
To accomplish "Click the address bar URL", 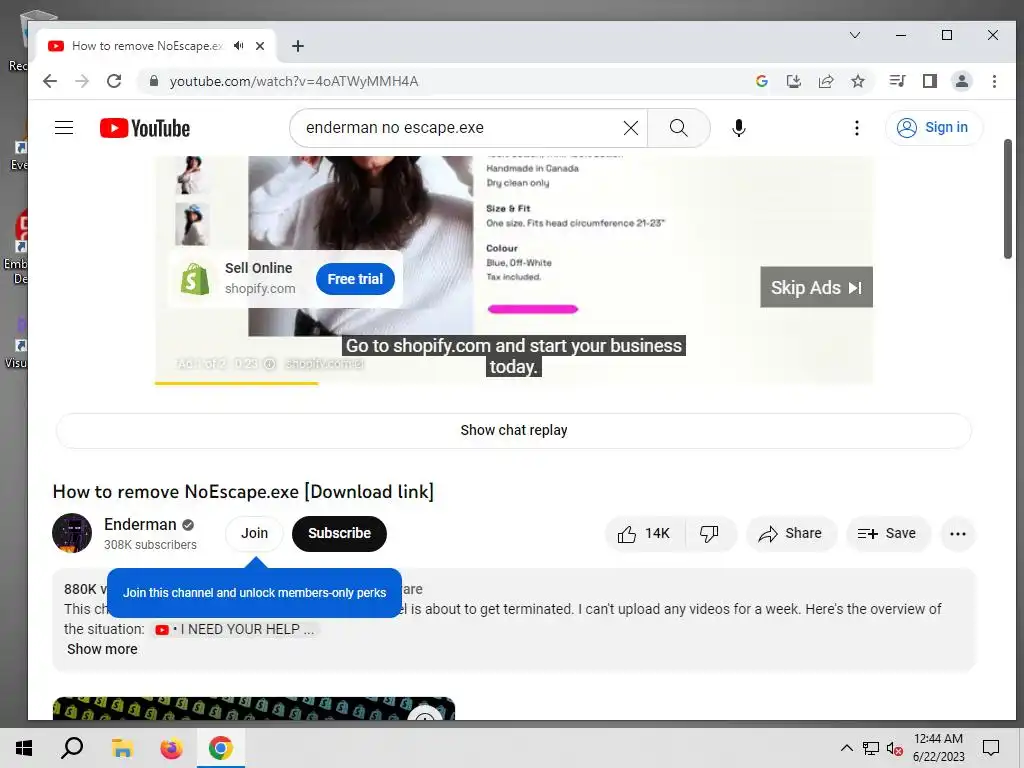I will click(294, 81).
